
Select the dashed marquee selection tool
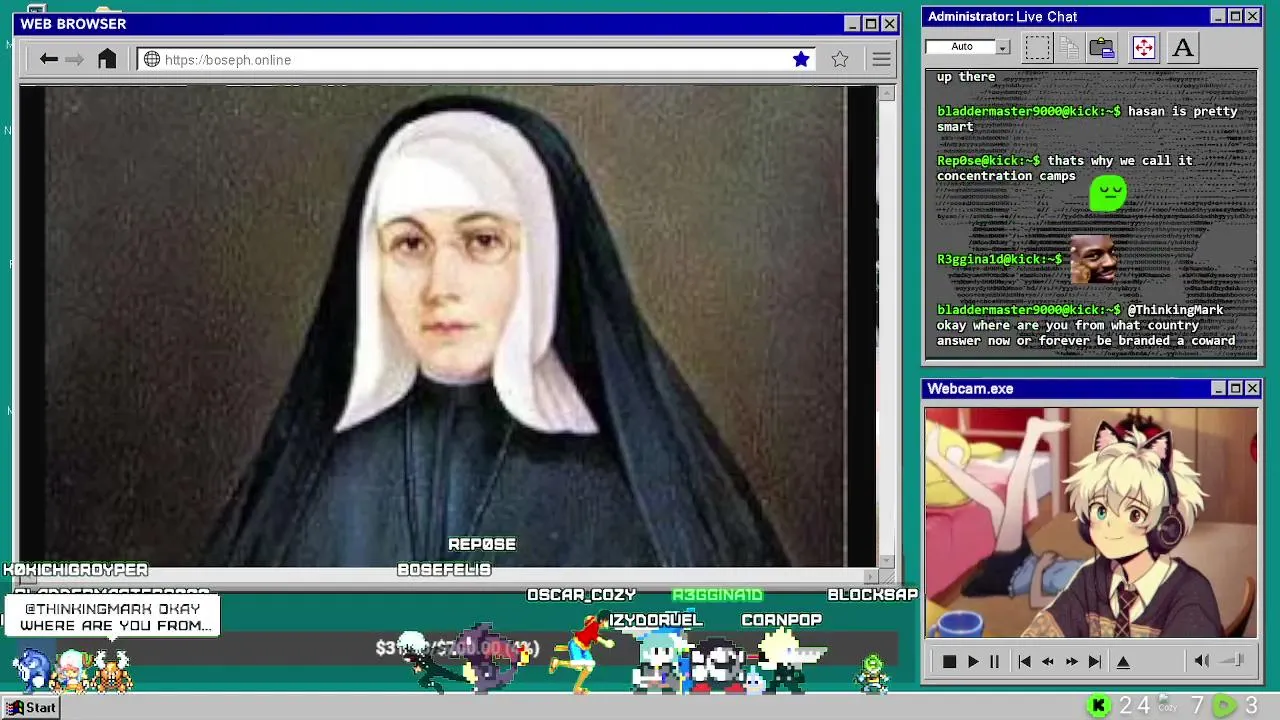pyautogui.click(x=1037, y=47)
